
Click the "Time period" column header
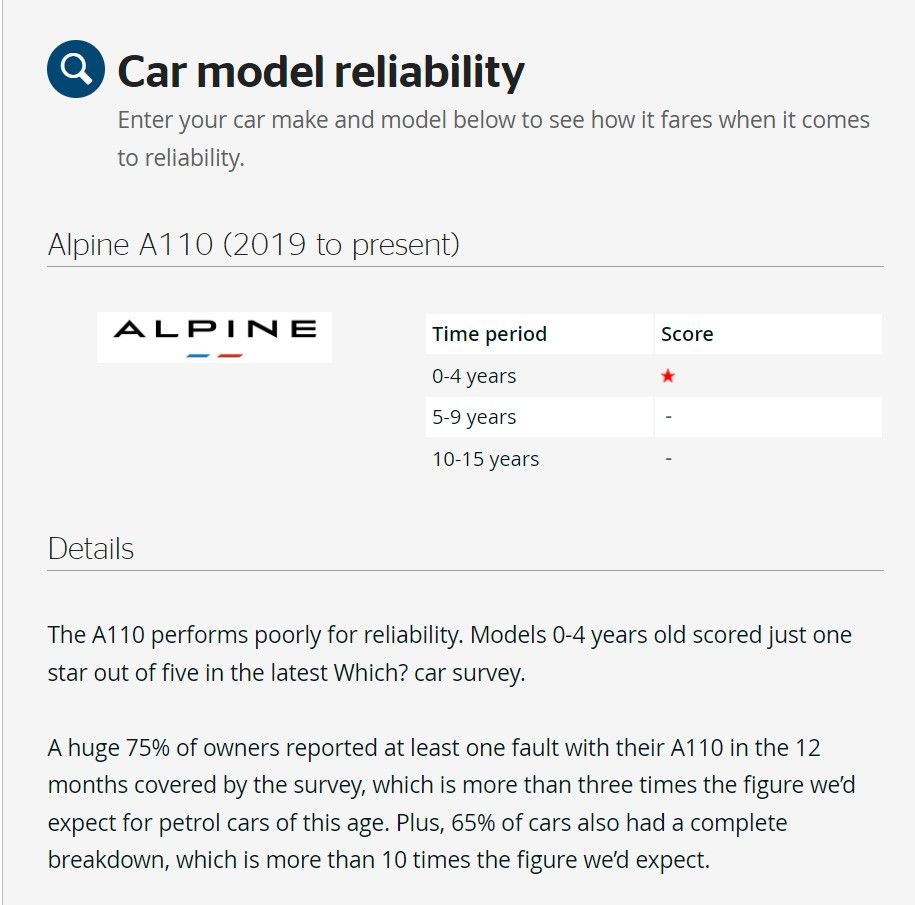pyautogui.click(x=489, y=334)
